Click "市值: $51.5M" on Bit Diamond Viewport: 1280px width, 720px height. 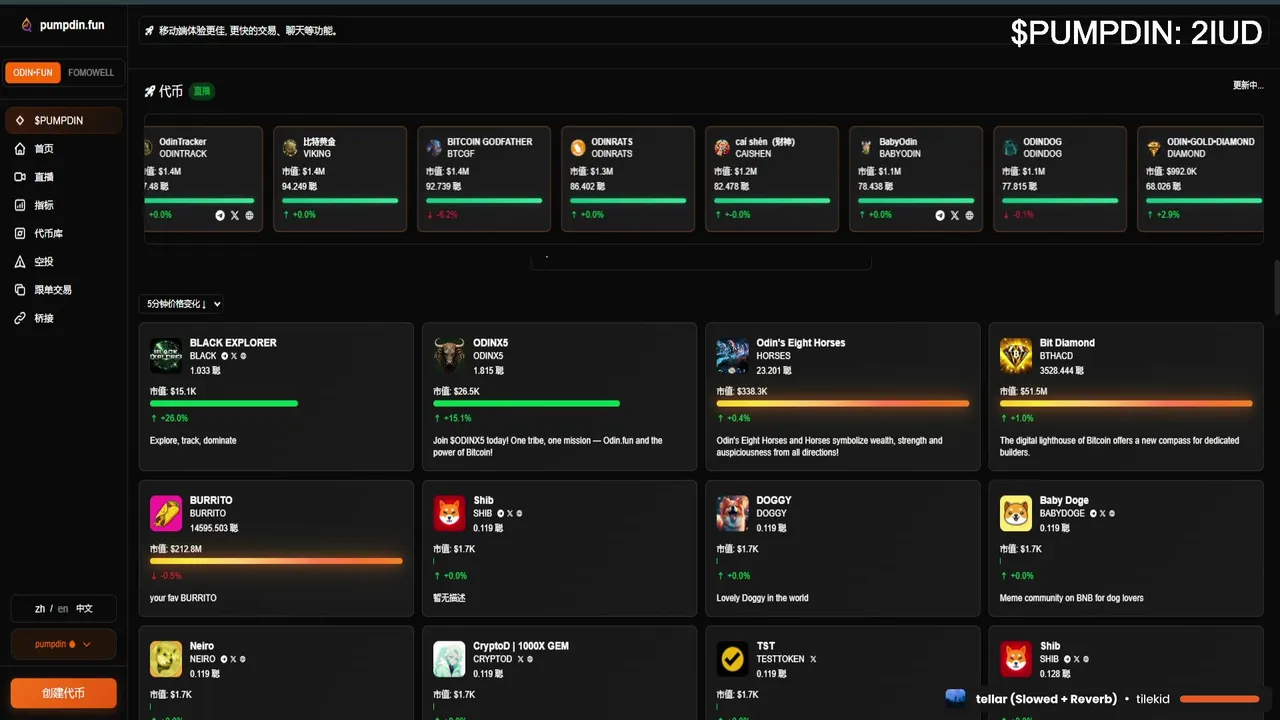[x=1026, y=391]
